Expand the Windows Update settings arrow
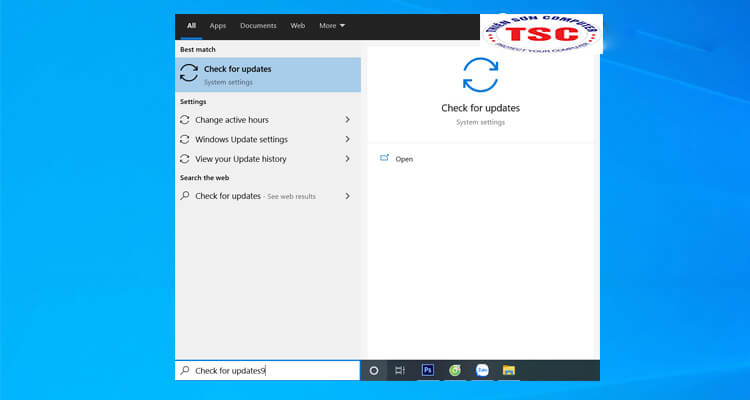Image resolution: width=750 pixels, height=400 pixels. [348, 139]
